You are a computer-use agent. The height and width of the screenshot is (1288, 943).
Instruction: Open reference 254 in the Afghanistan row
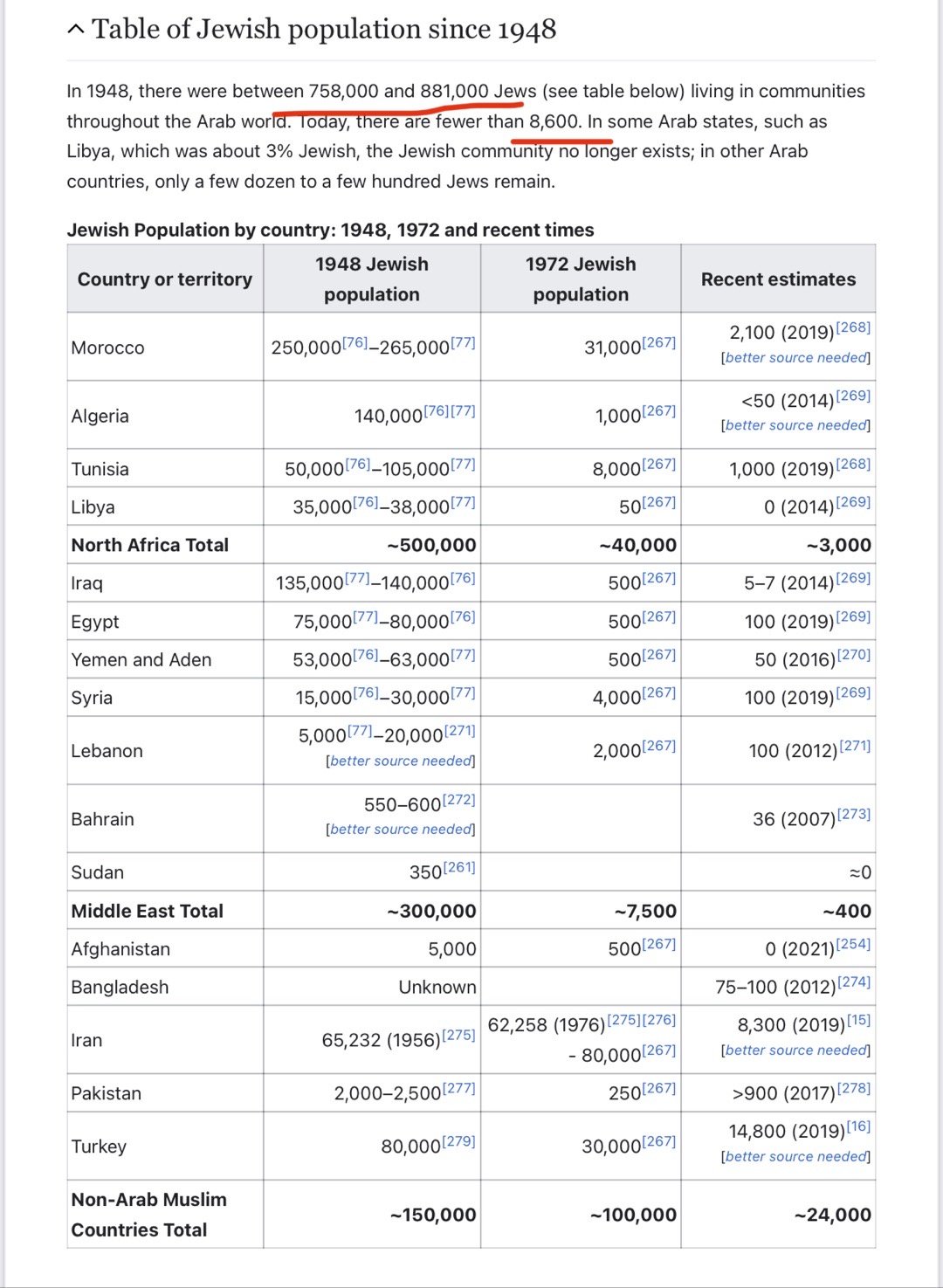(x=853, y=944)
